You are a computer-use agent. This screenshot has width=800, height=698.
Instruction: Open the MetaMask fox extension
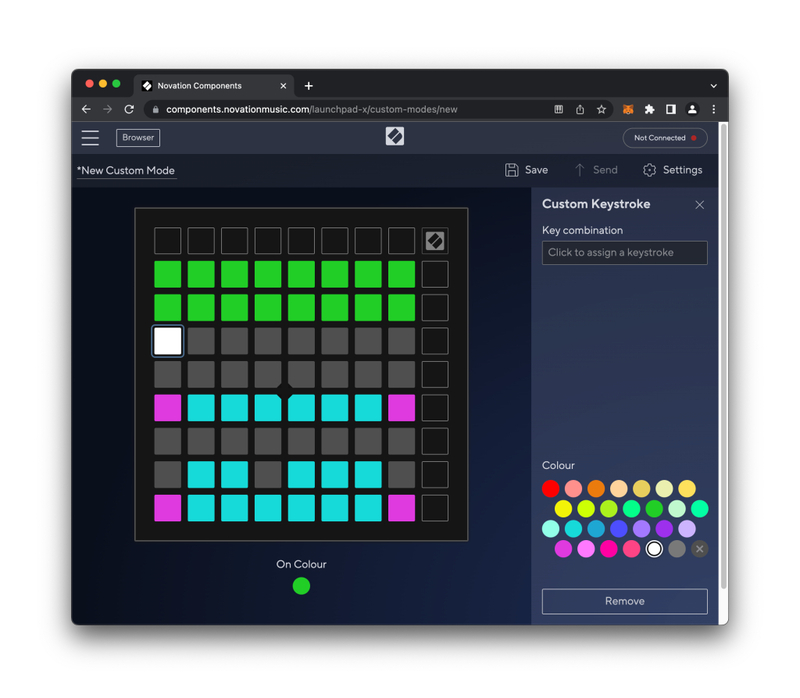(628, 109)
